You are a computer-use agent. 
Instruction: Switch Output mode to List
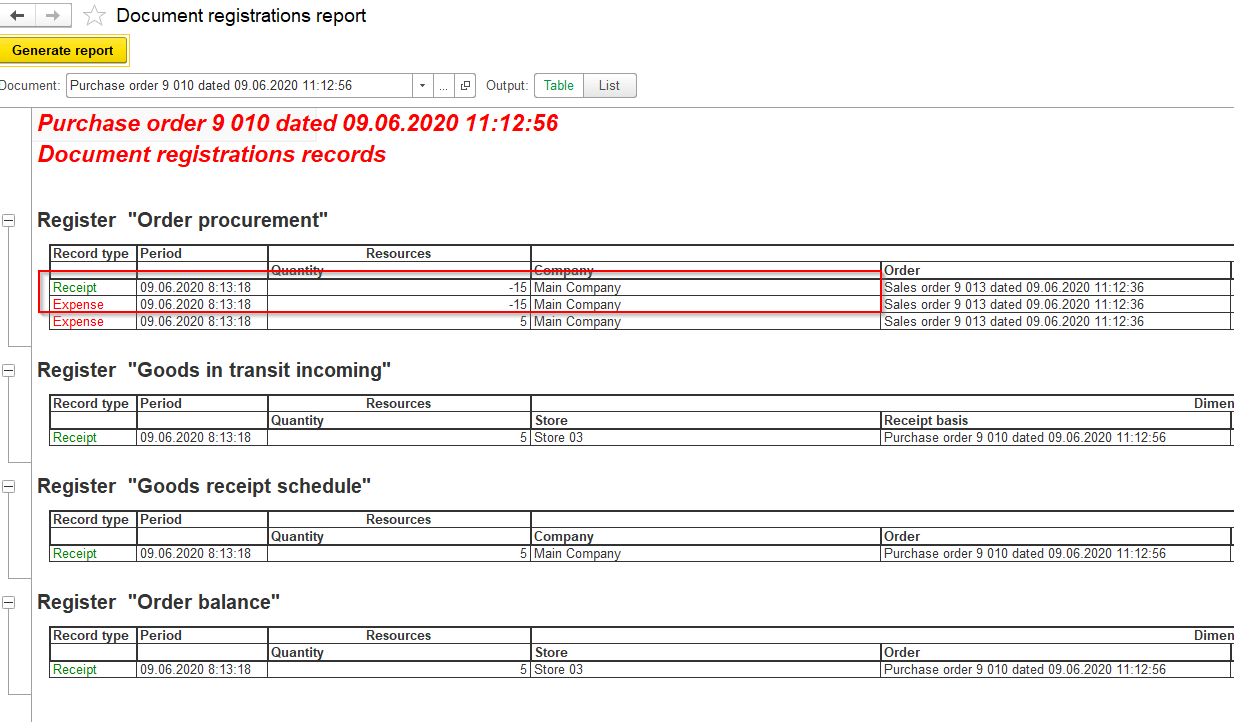click(609, 85)
